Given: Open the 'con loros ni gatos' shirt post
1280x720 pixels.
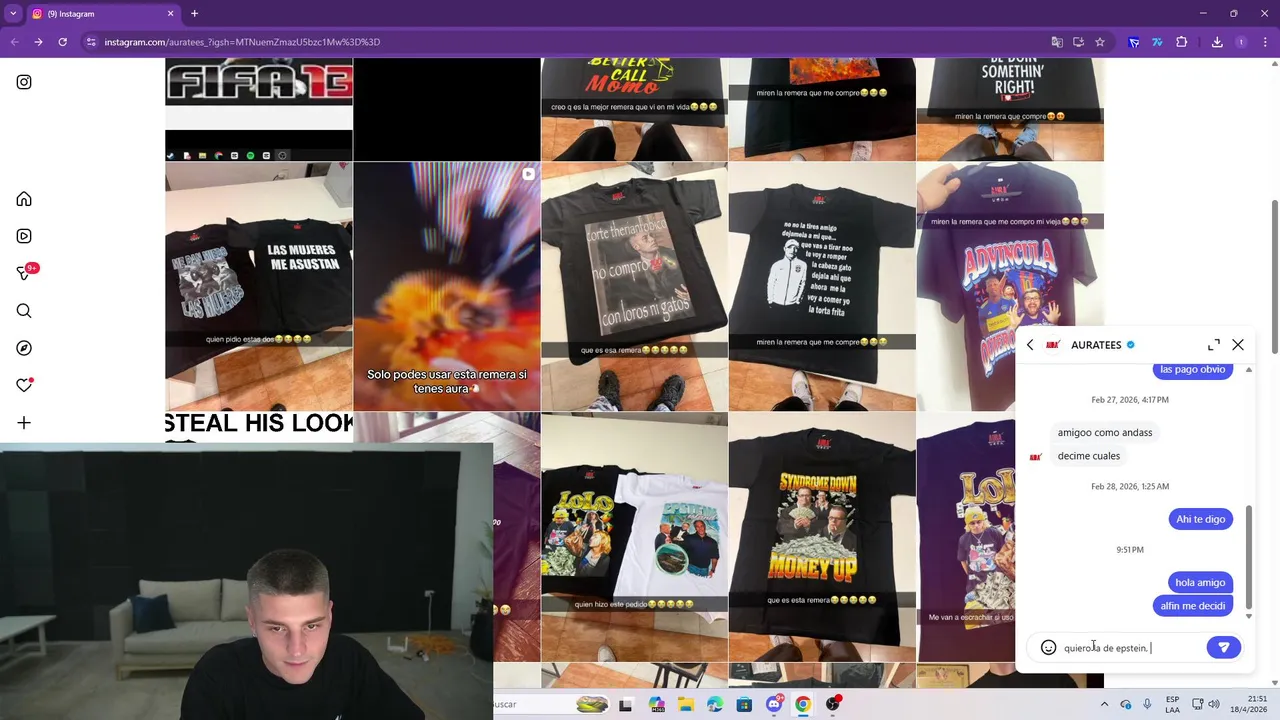Looking at the screenshot, I should click(634, 286).
